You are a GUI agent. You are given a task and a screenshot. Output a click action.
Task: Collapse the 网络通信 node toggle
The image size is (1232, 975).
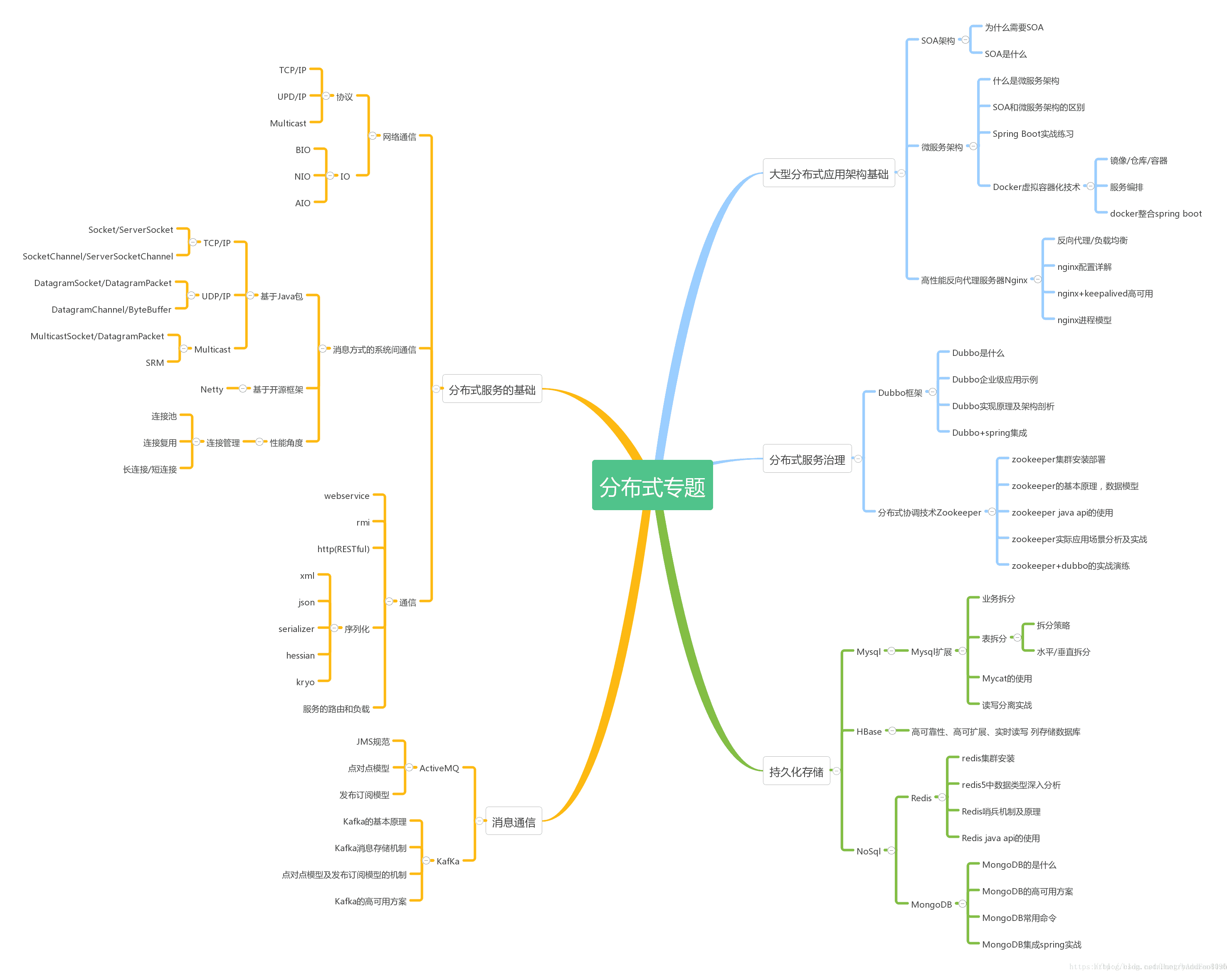point(372,136)
